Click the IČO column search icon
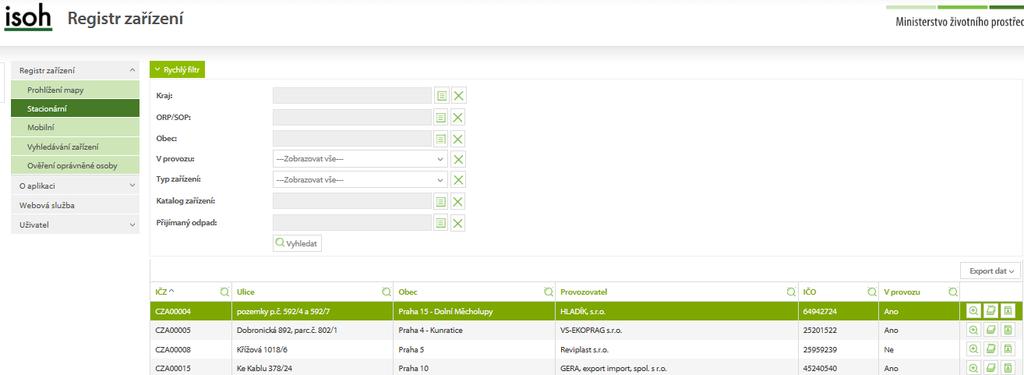Screen dimensions: 1024x375 click(871, 292)
